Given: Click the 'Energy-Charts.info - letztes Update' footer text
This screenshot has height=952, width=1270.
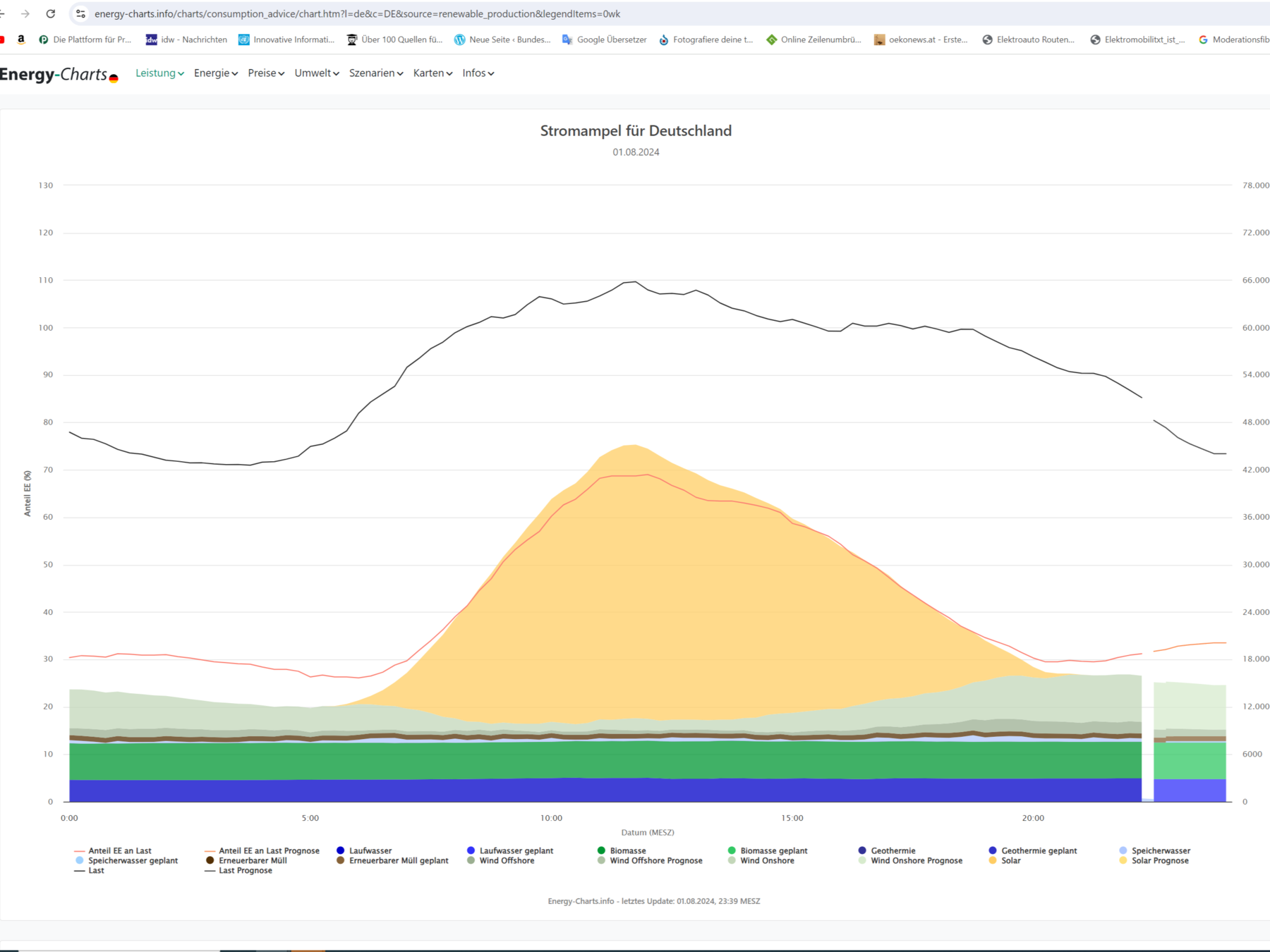Looking at the screenshot, I should pos(654,901).
